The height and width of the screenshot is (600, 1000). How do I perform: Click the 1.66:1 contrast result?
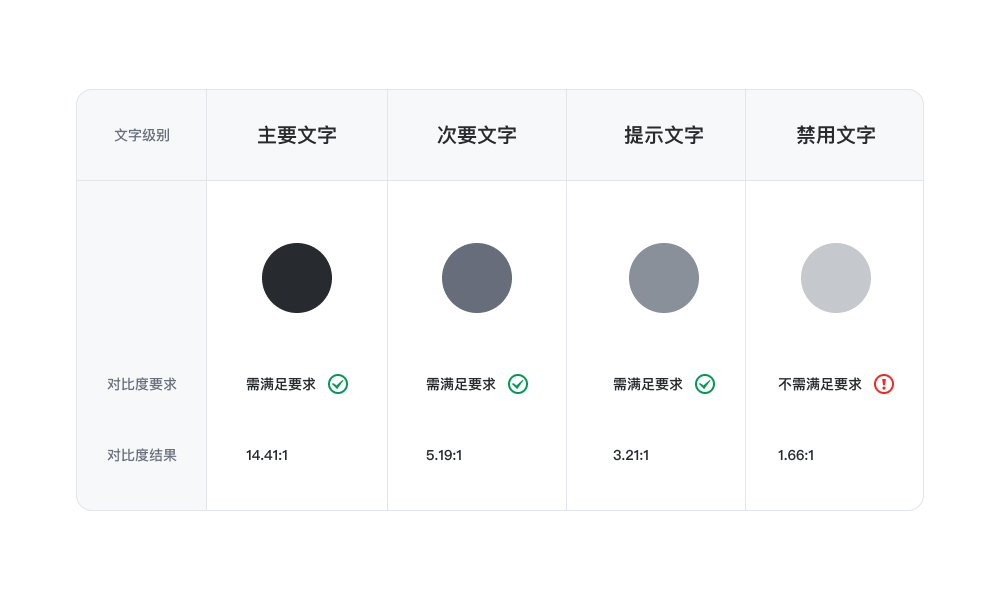click(x=796, y=455)
